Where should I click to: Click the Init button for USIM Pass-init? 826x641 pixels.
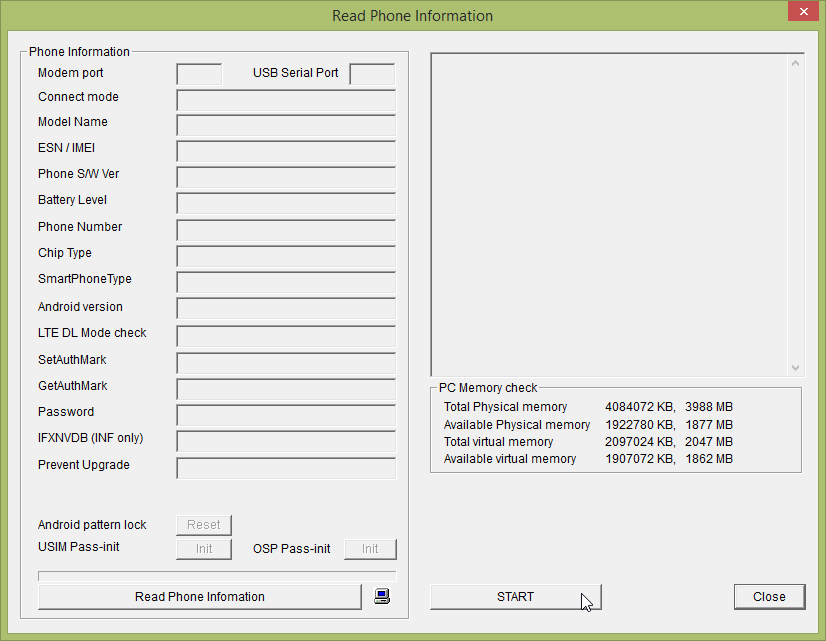(204, 549)
